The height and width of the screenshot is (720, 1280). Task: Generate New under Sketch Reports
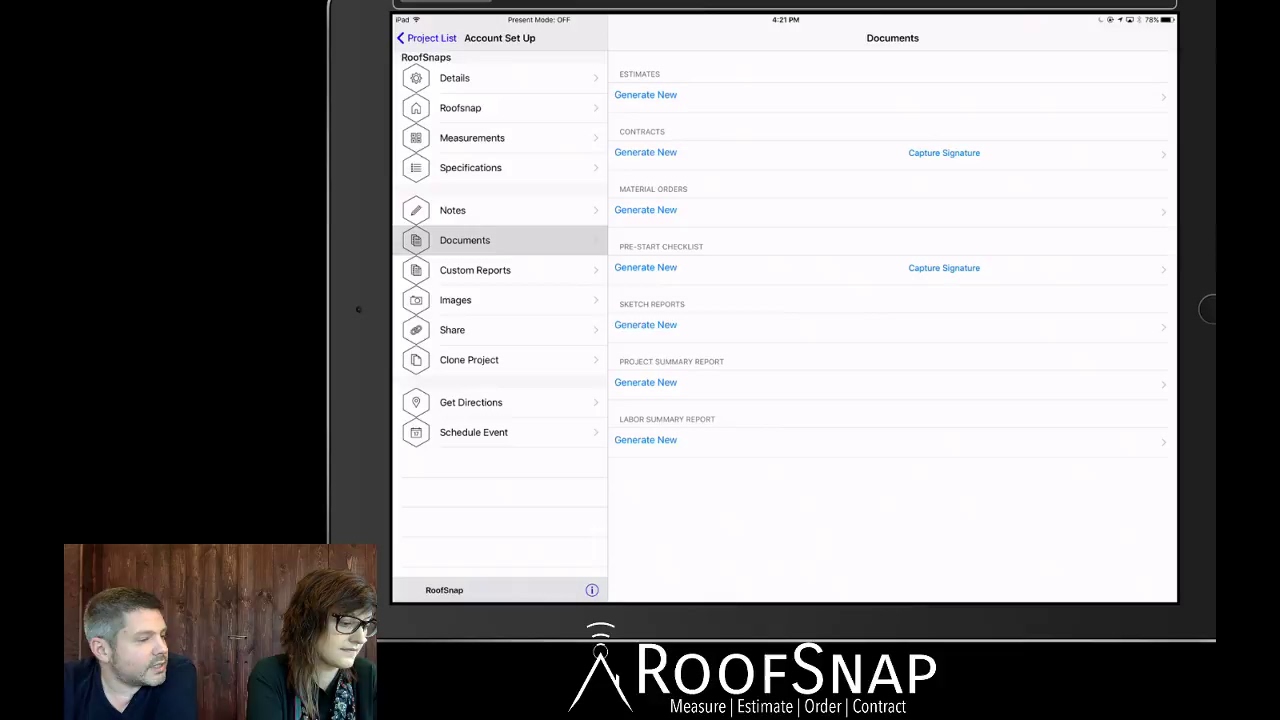point(645,325)
